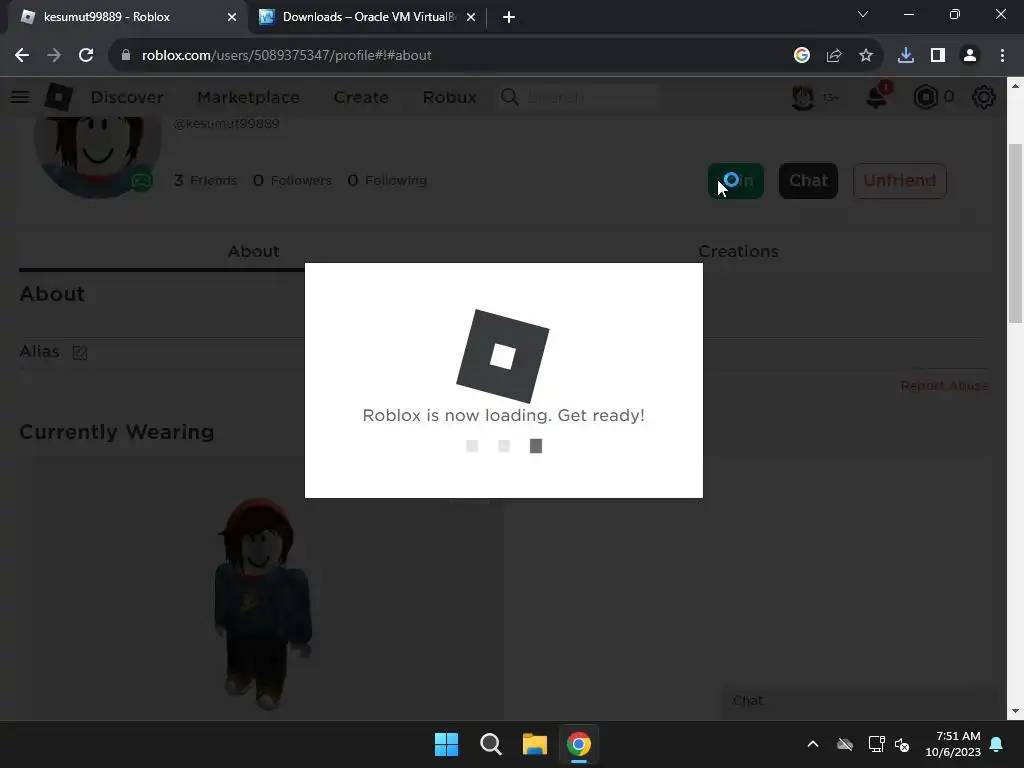Viewport: 1024px width, 768px height.
Task: Open the Roblox hamburger menu
Action: click(x=20, y=97)
